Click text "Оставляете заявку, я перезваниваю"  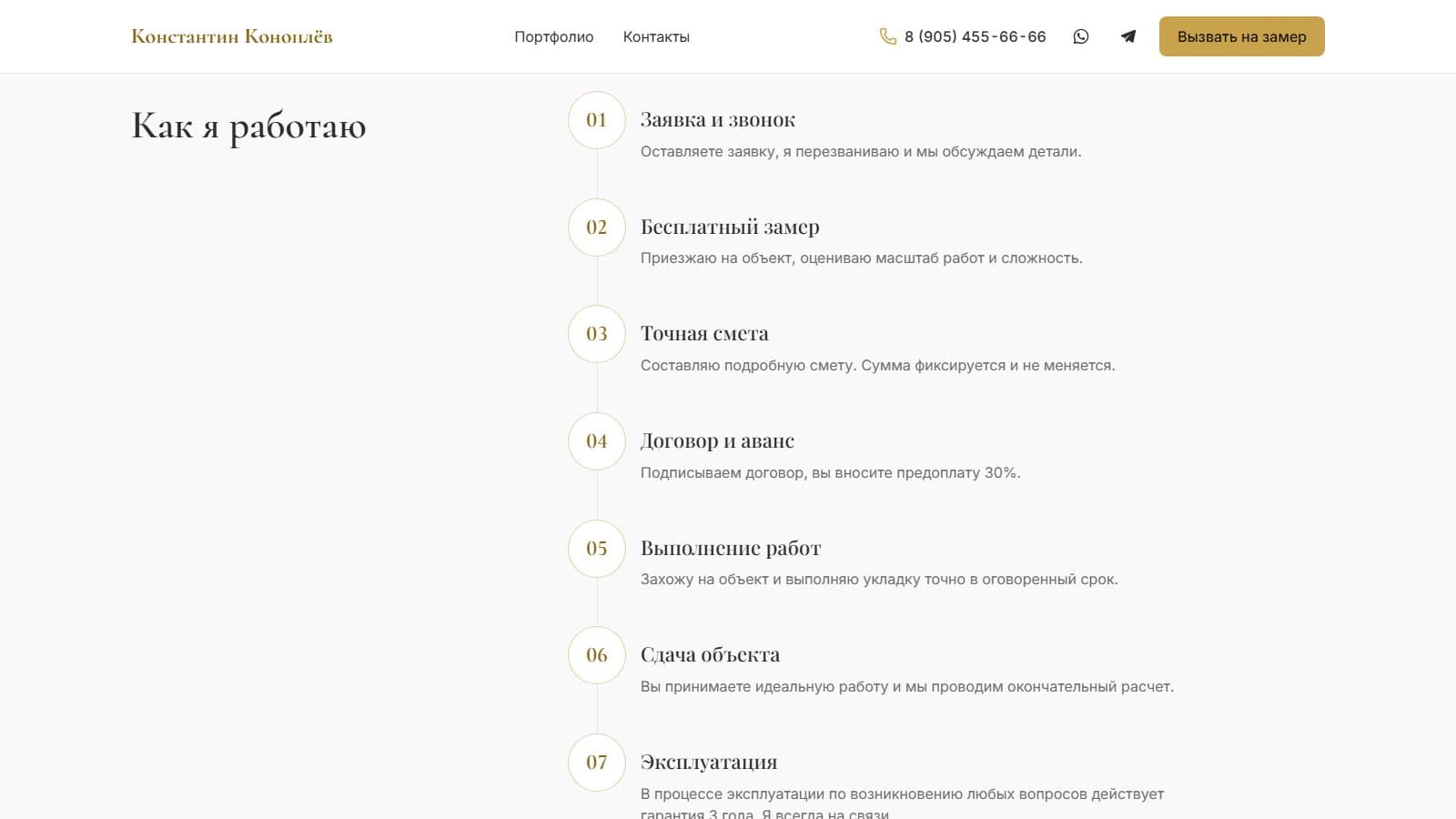coord(770,152)
